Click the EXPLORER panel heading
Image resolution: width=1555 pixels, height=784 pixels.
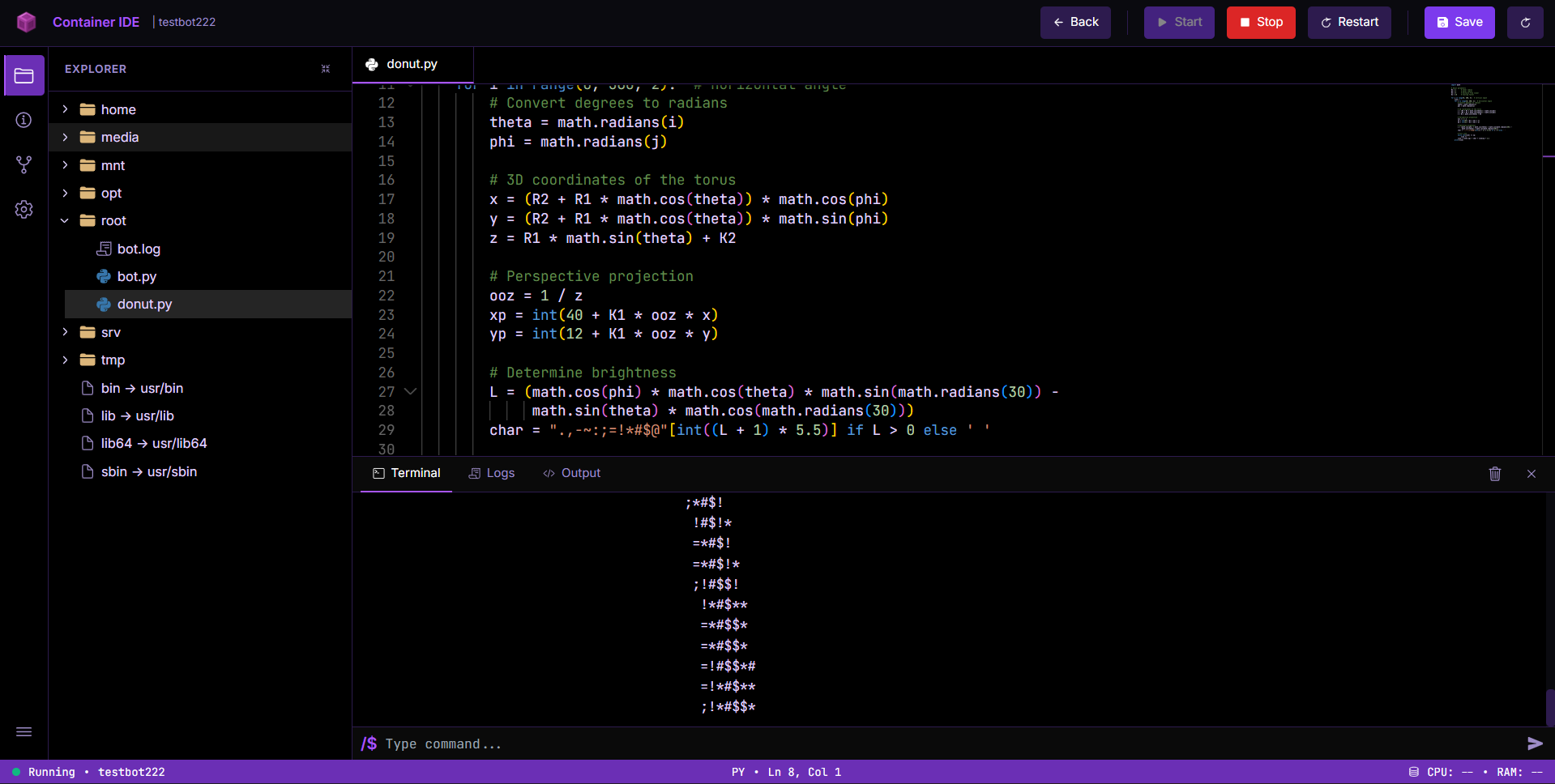[x=96, y=69]
